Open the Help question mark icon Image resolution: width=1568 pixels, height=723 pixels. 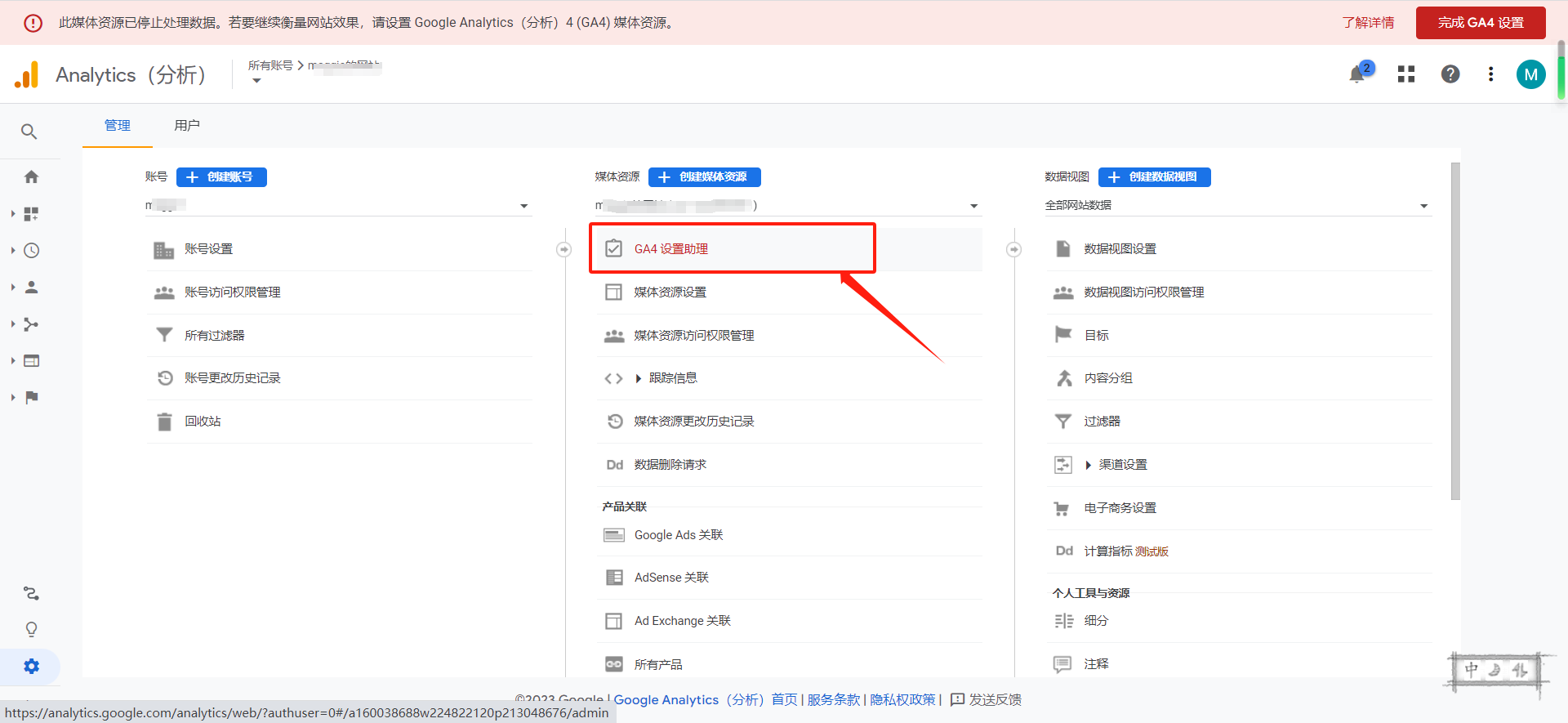pos(1450,74)
